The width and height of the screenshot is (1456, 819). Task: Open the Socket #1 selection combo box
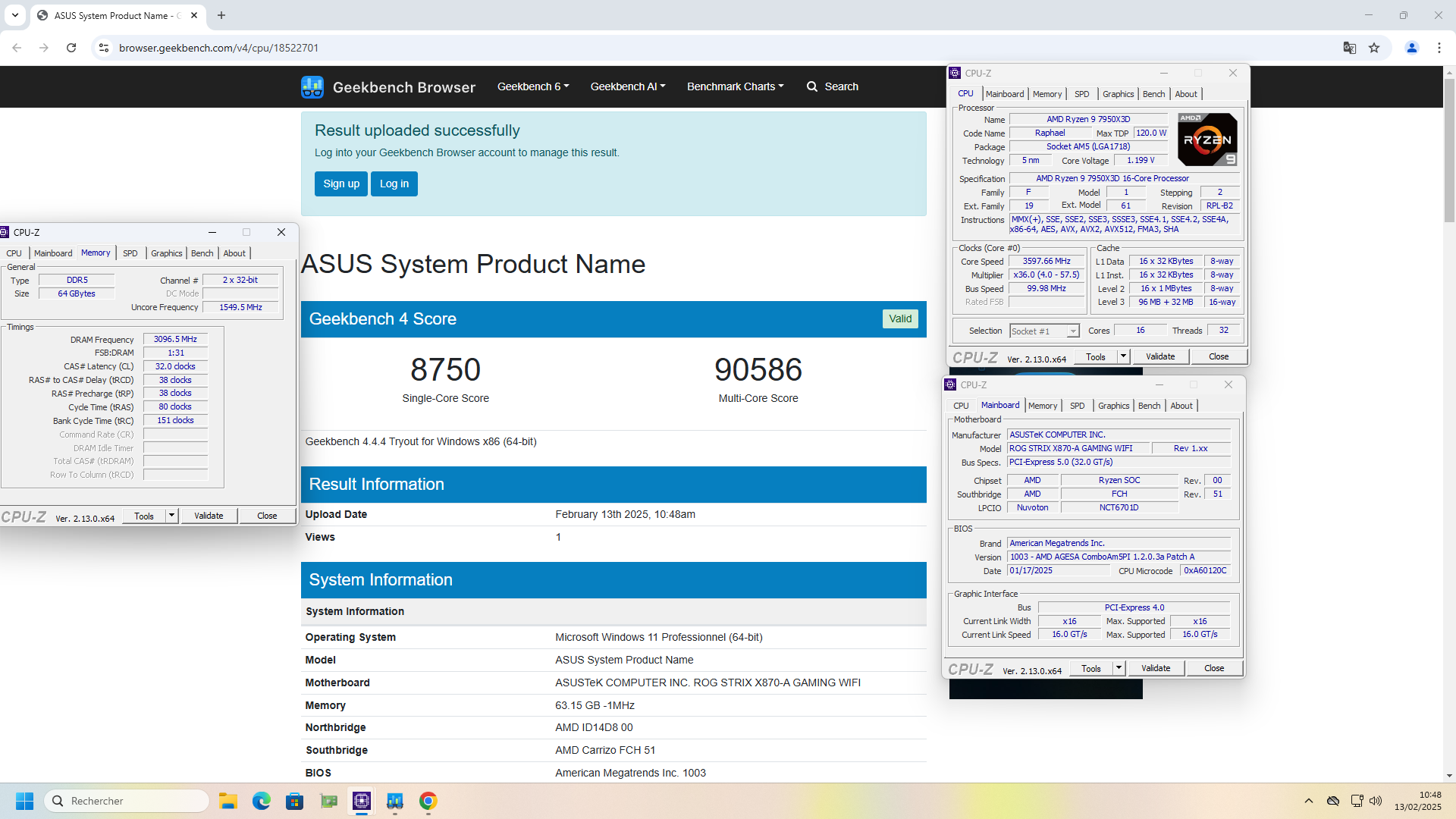[1044, 331]
